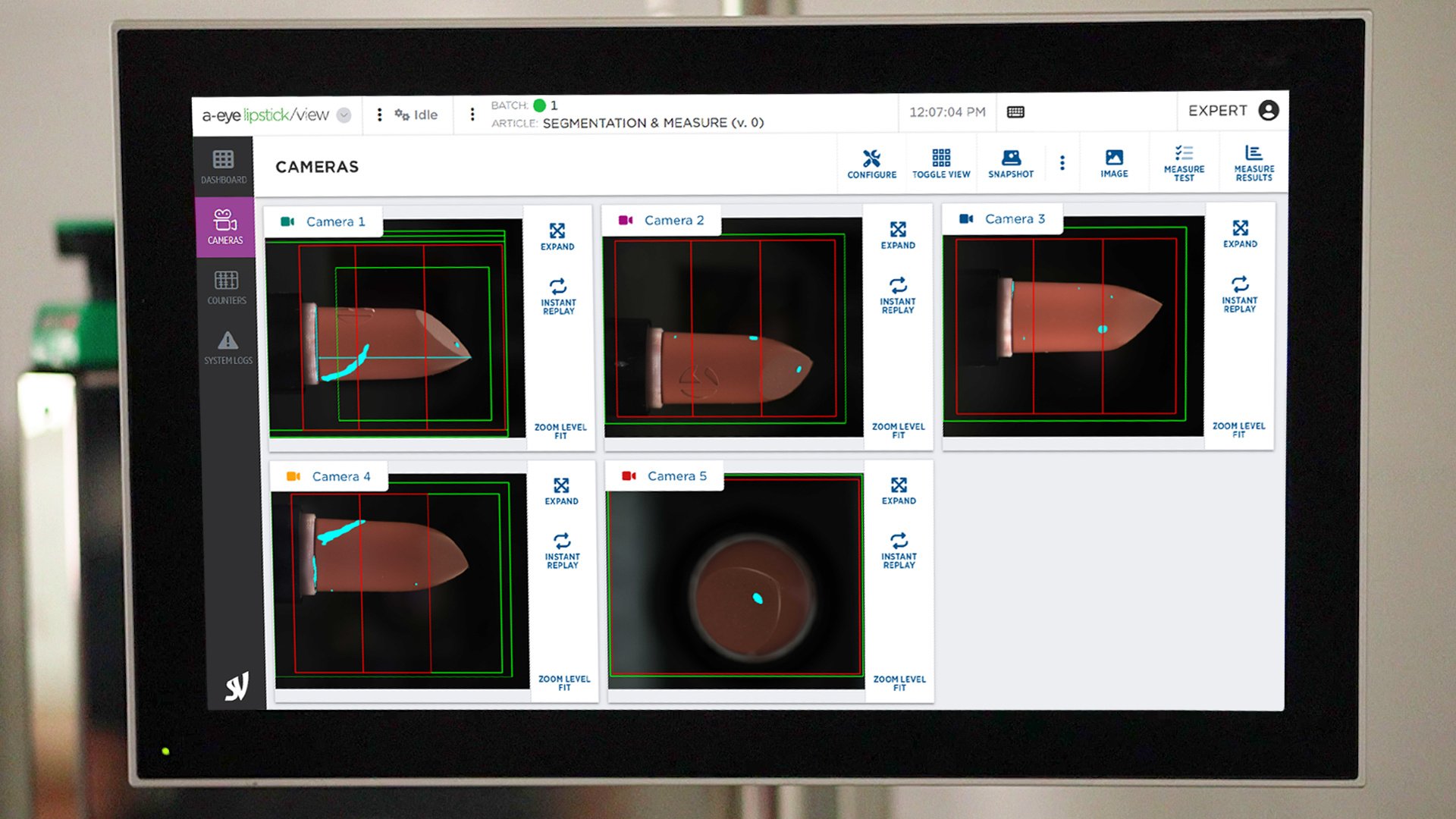1456x819 pixels.
Task: Change Zoom Level Fit on Camera 2
Action: [898, 431]
